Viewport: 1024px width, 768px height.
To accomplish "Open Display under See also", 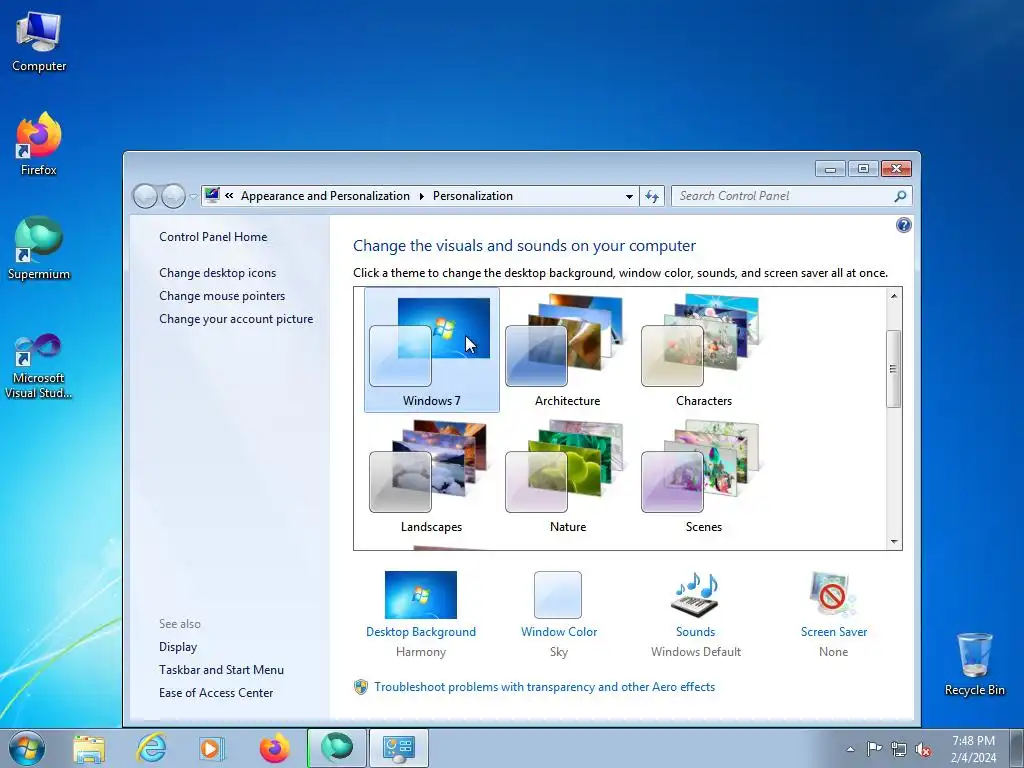I will [x=178, y=647].
